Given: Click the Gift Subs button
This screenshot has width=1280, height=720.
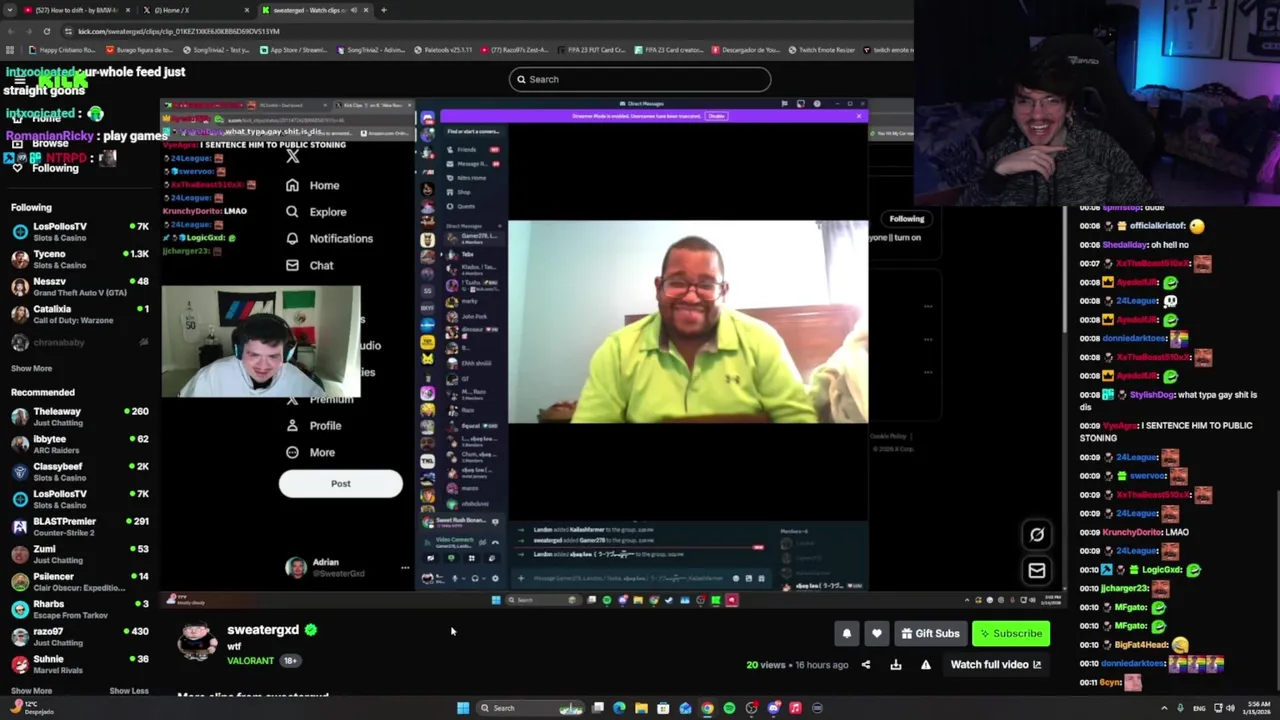Looking at the screenshot, I should (x=930, y=633).
